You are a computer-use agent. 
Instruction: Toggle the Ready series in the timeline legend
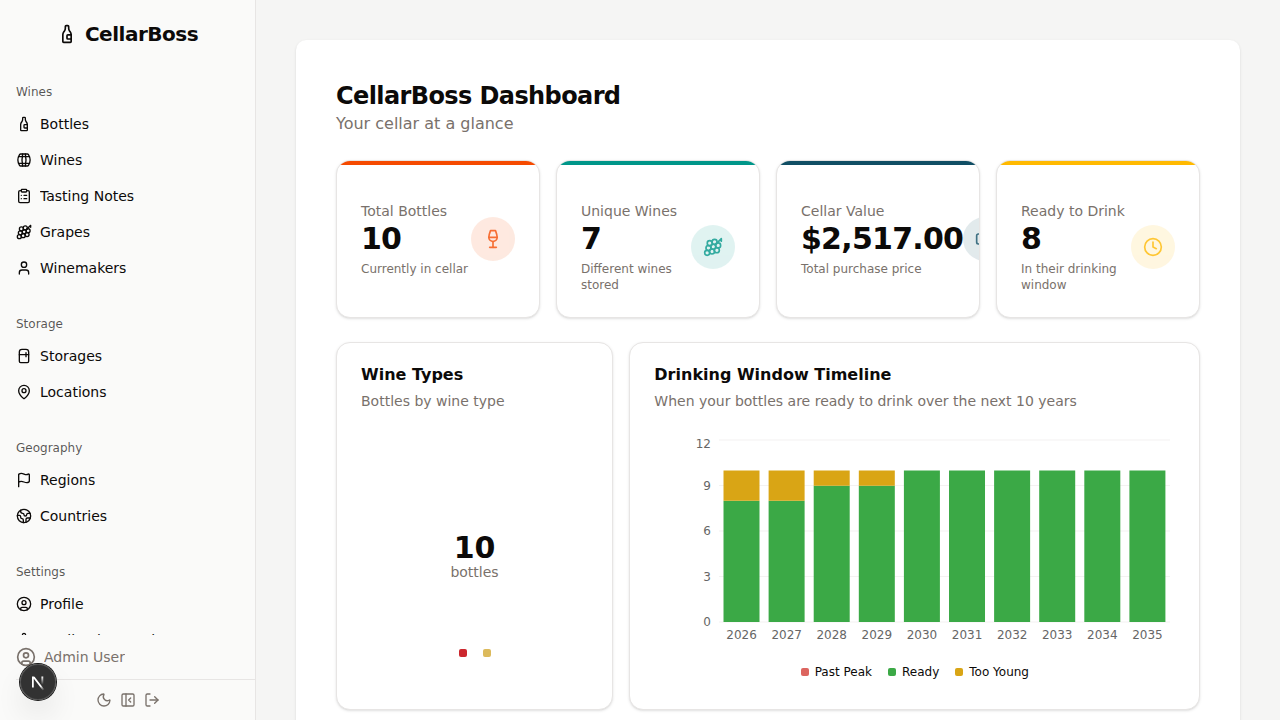pyautogui.click(x=913, y=671)
